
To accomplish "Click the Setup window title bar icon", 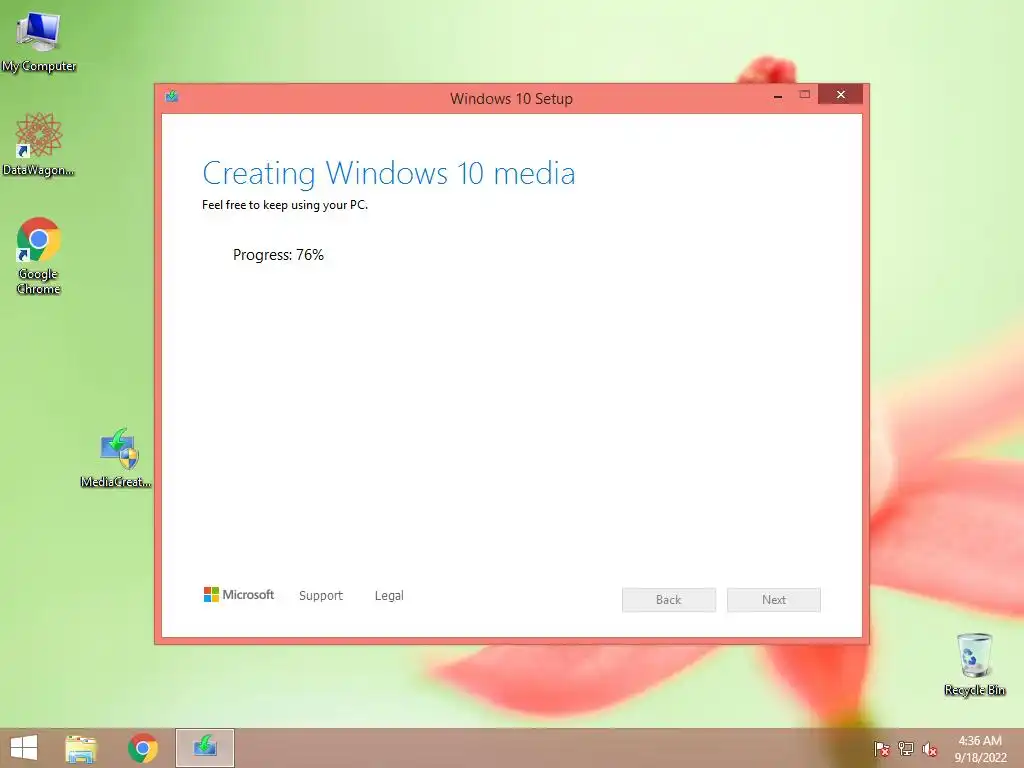I will (x=172, y=97).
